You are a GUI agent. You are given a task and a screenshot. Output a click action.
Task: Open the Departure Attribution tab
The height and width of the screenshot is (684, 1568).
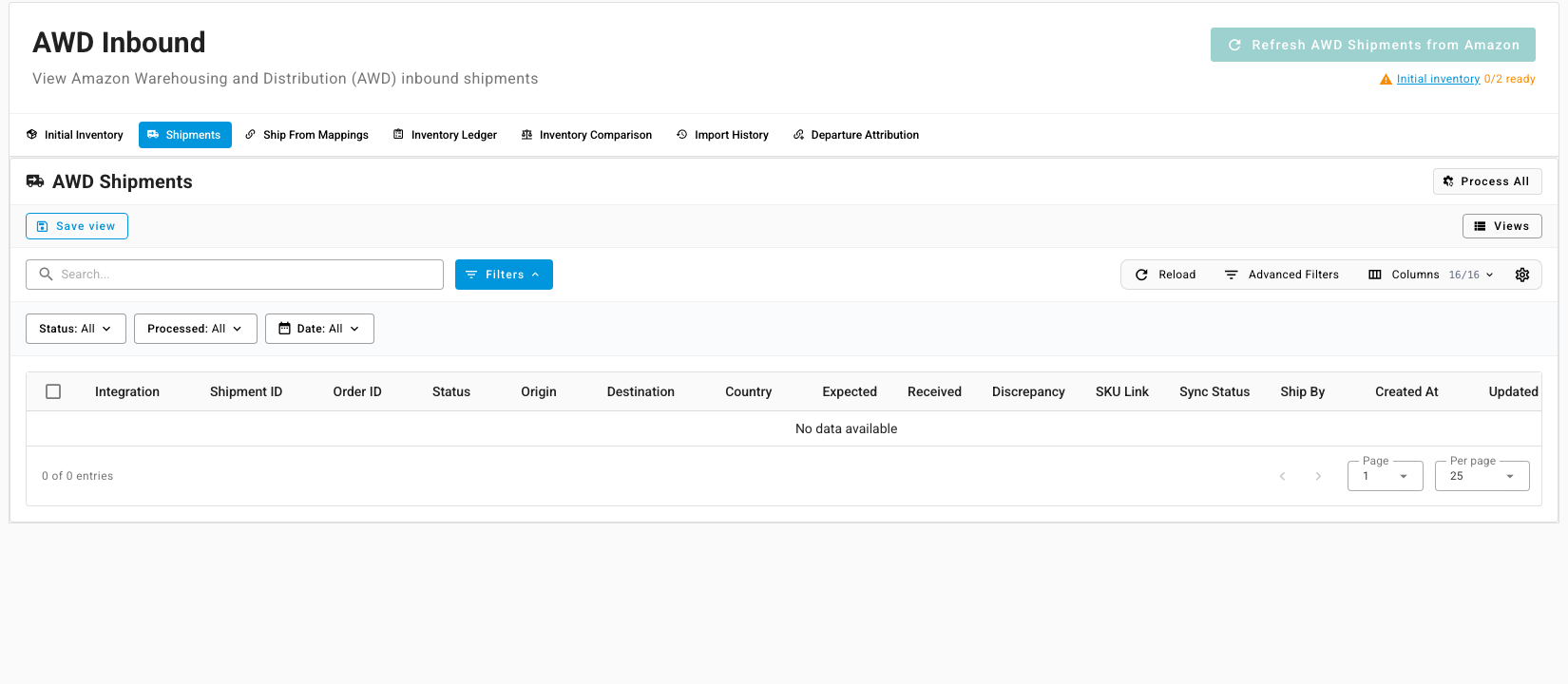coord(856,135)
